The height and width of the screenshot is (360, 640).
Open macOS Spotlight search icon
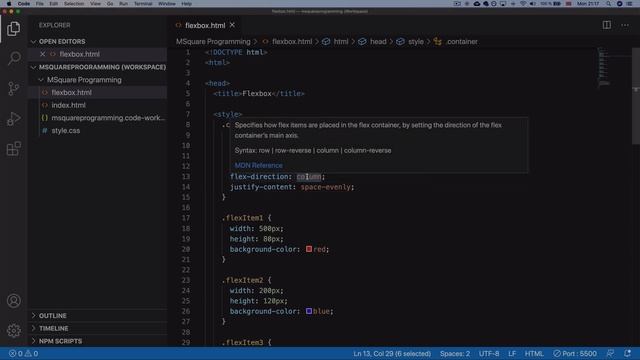[609, 4]
